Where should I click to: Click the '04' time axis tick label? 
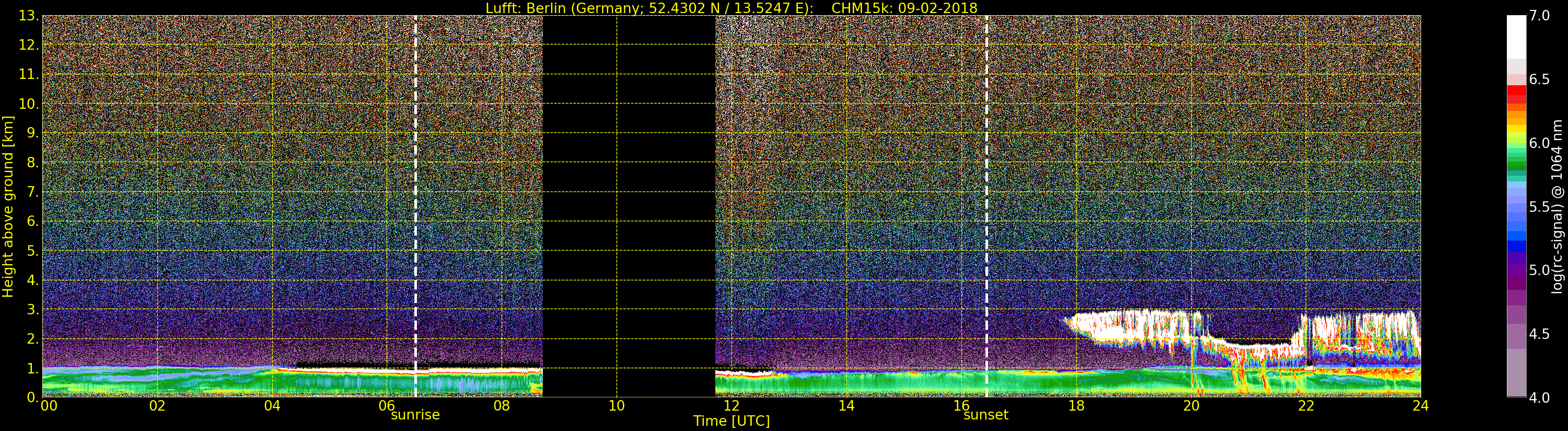tap(272, 406)
